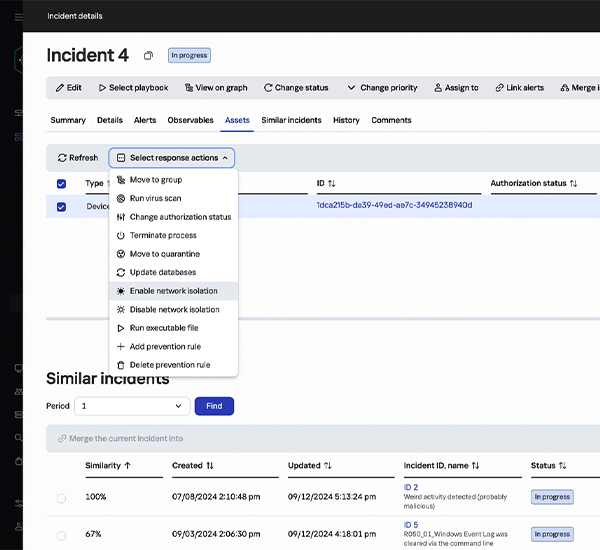Click the Update databases sync icon

coord(121,273)
